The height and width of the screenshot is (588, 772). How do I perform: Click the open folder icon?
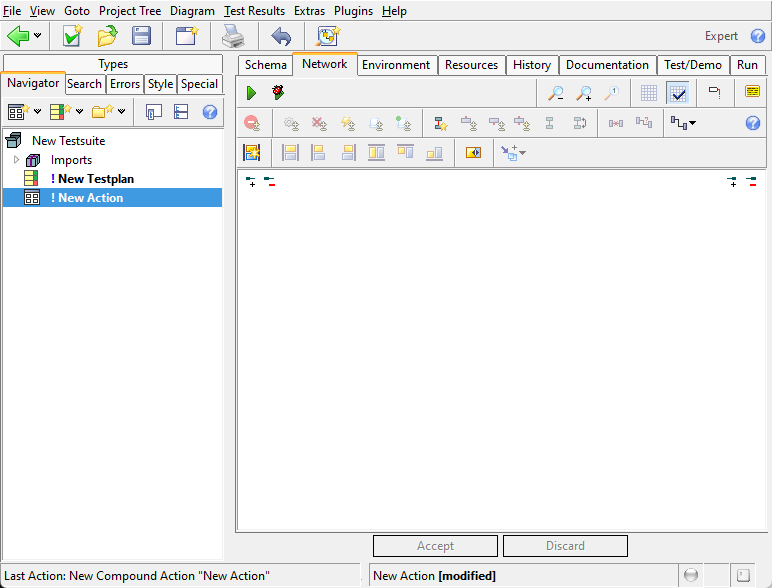(x=107, y=36)
